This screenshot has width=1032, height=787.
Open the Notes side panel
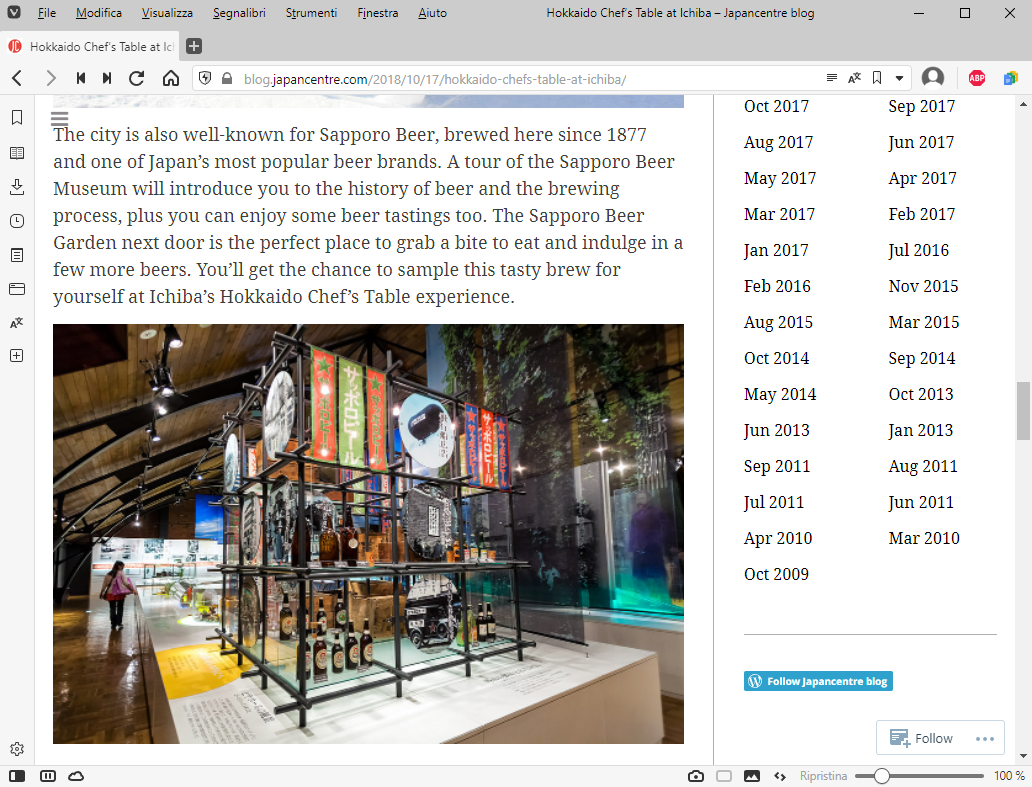pyautogui.click(x=17, y=255)
